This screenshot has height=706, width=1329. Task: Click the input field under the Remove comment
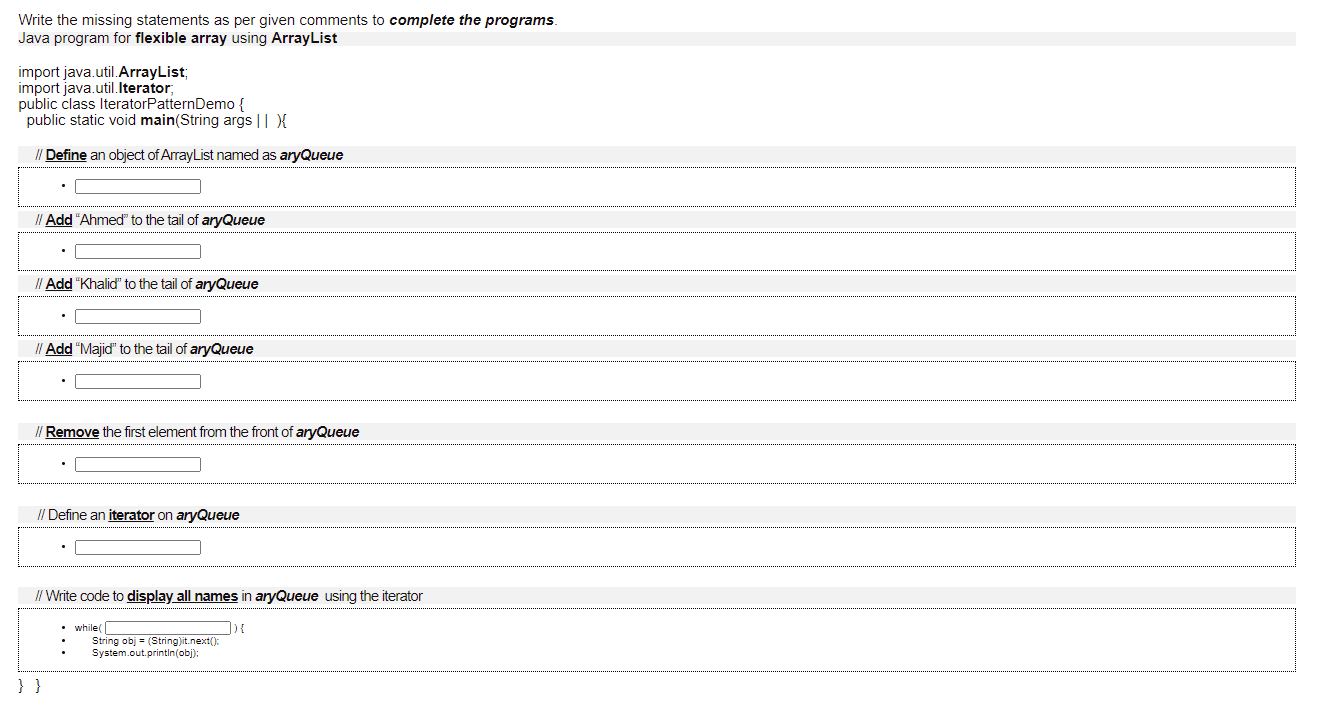(137, 464)
